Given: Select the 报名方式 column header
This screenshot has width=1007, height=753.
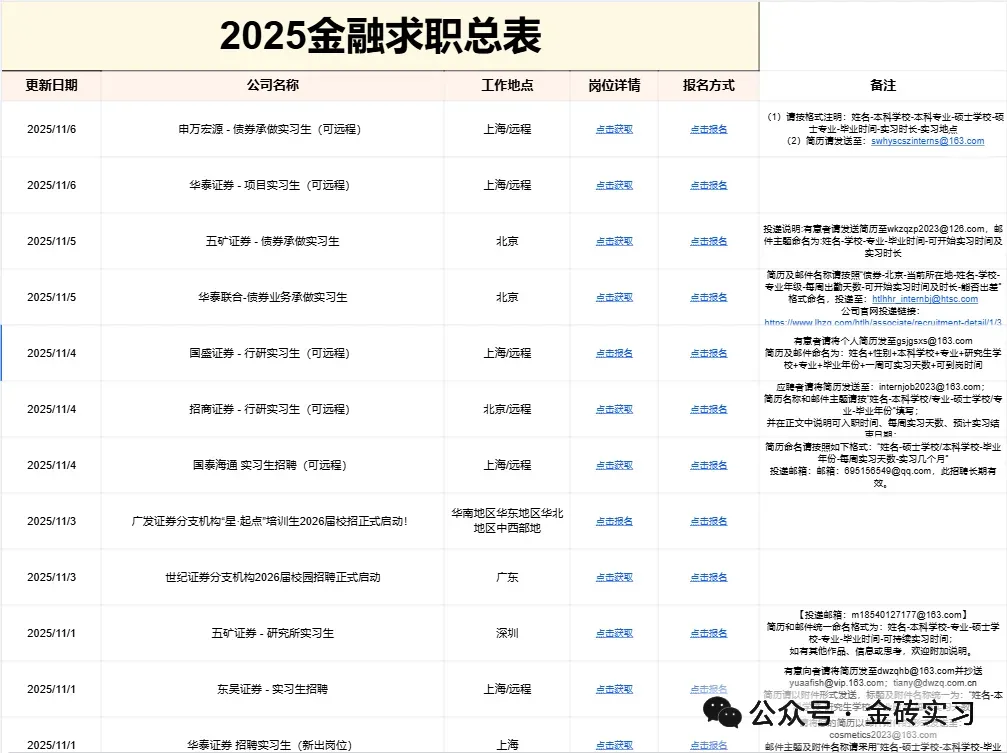Looking at the screenshot, I should coord(708,85).
